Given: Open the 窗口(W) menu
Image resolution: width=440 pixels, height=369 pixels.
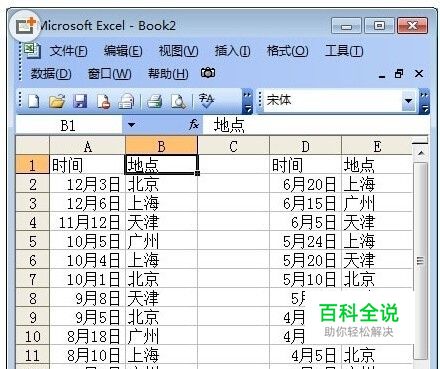Looking at the screenshot, I should [x=109, y=73].
